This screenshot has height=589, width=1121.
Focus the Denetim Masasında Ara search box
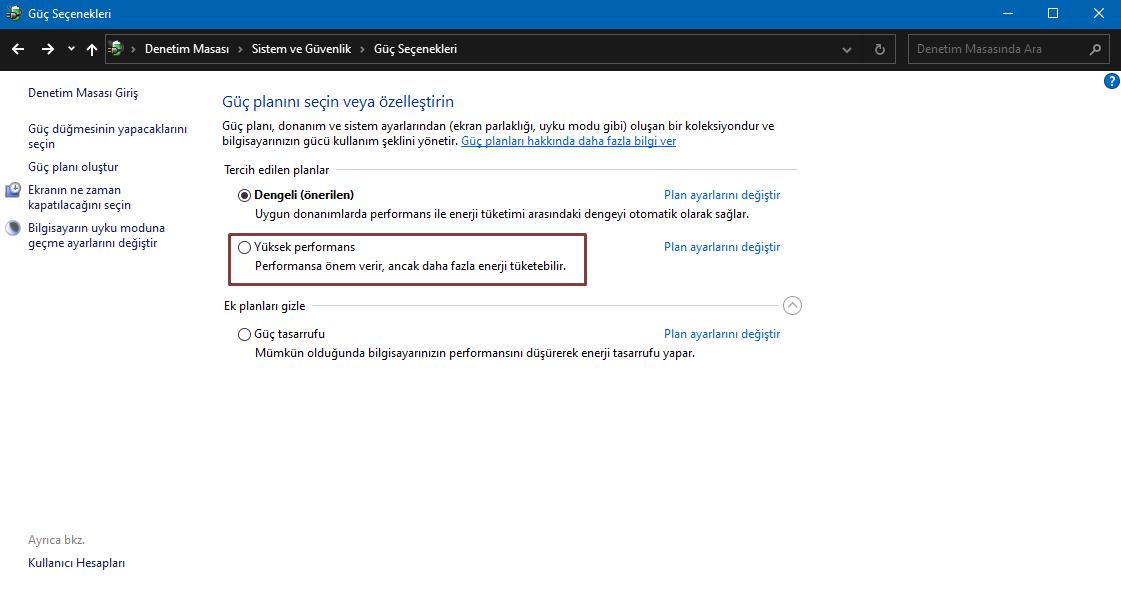pos(998,49)
